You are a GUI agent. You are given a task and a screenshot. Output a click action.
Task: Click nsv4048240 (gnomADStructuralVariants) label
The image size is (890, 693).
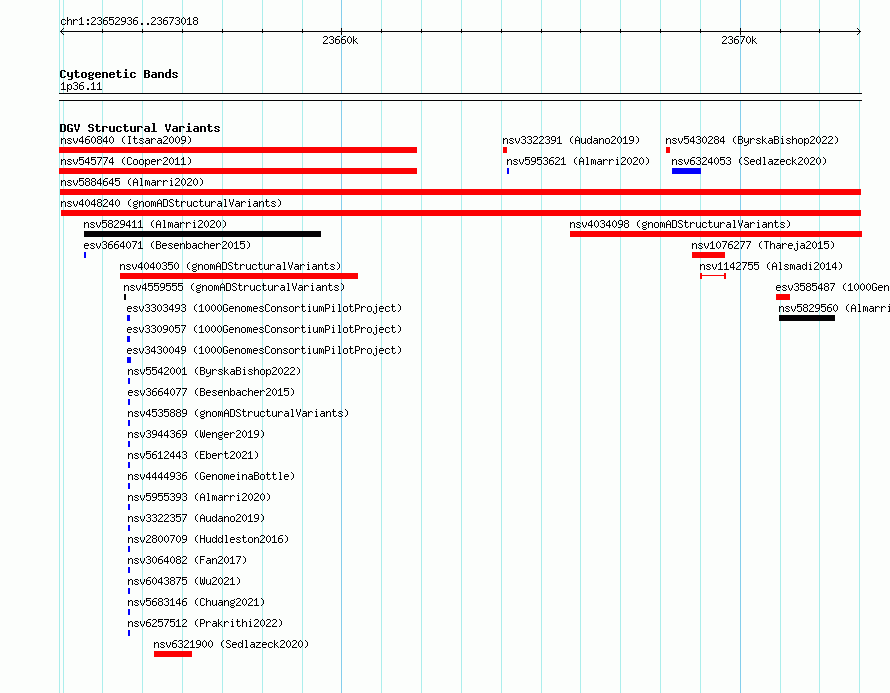tap(171, 203)
